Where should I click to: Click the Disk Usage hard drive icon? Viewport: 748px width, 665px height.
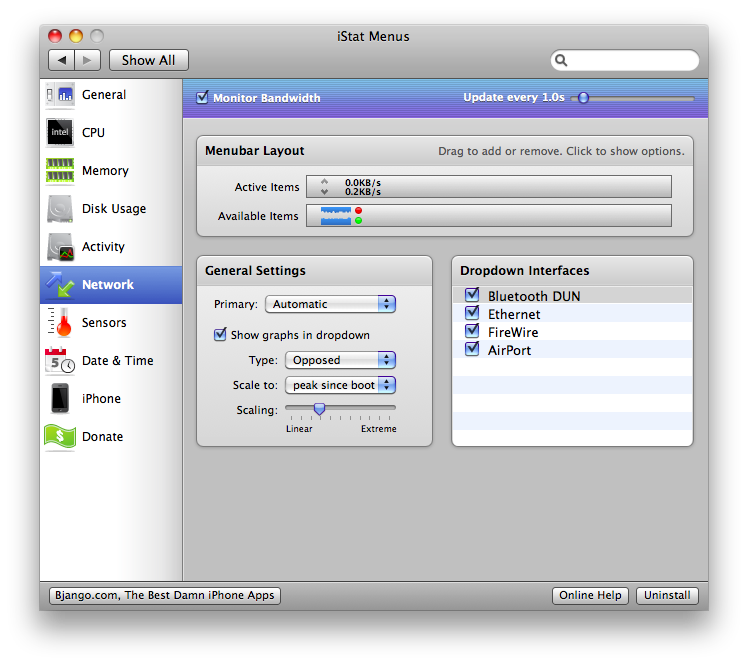[x=60, y=208]
